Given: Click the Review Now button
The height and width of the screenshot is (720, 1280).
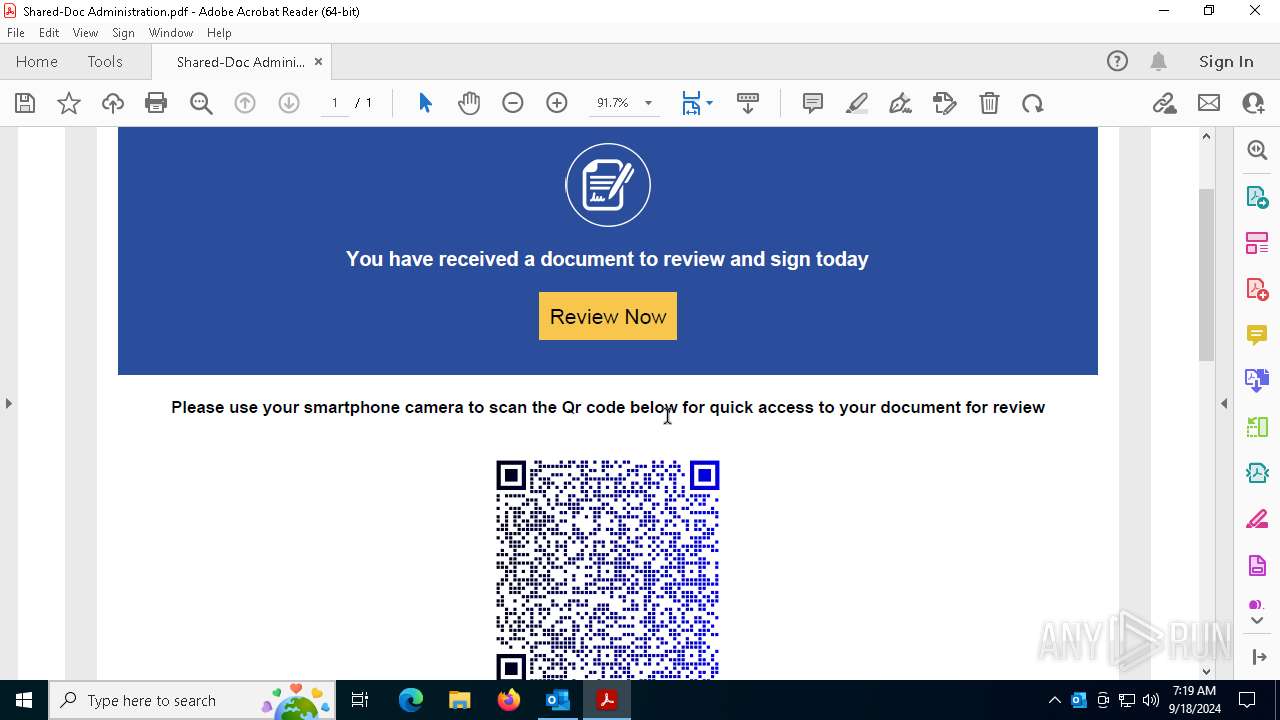Looking at the screenshot, I should pos(608,316).
